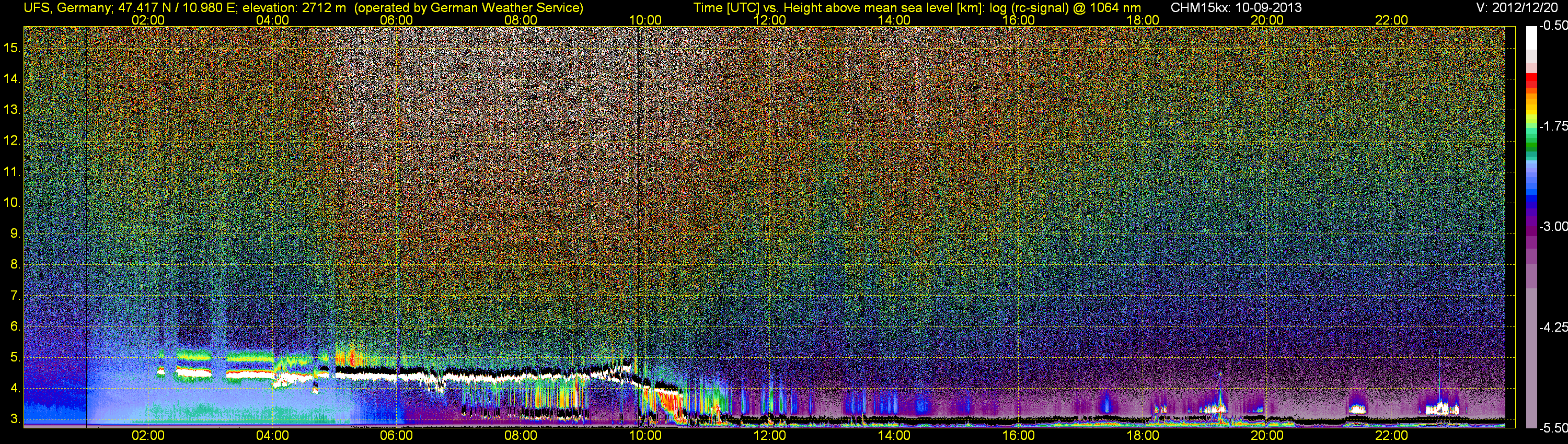This screenshot has height=444, width=1568.
Task: Select the 04:00 label on the top time axis
Action: (x=272, y=20)
